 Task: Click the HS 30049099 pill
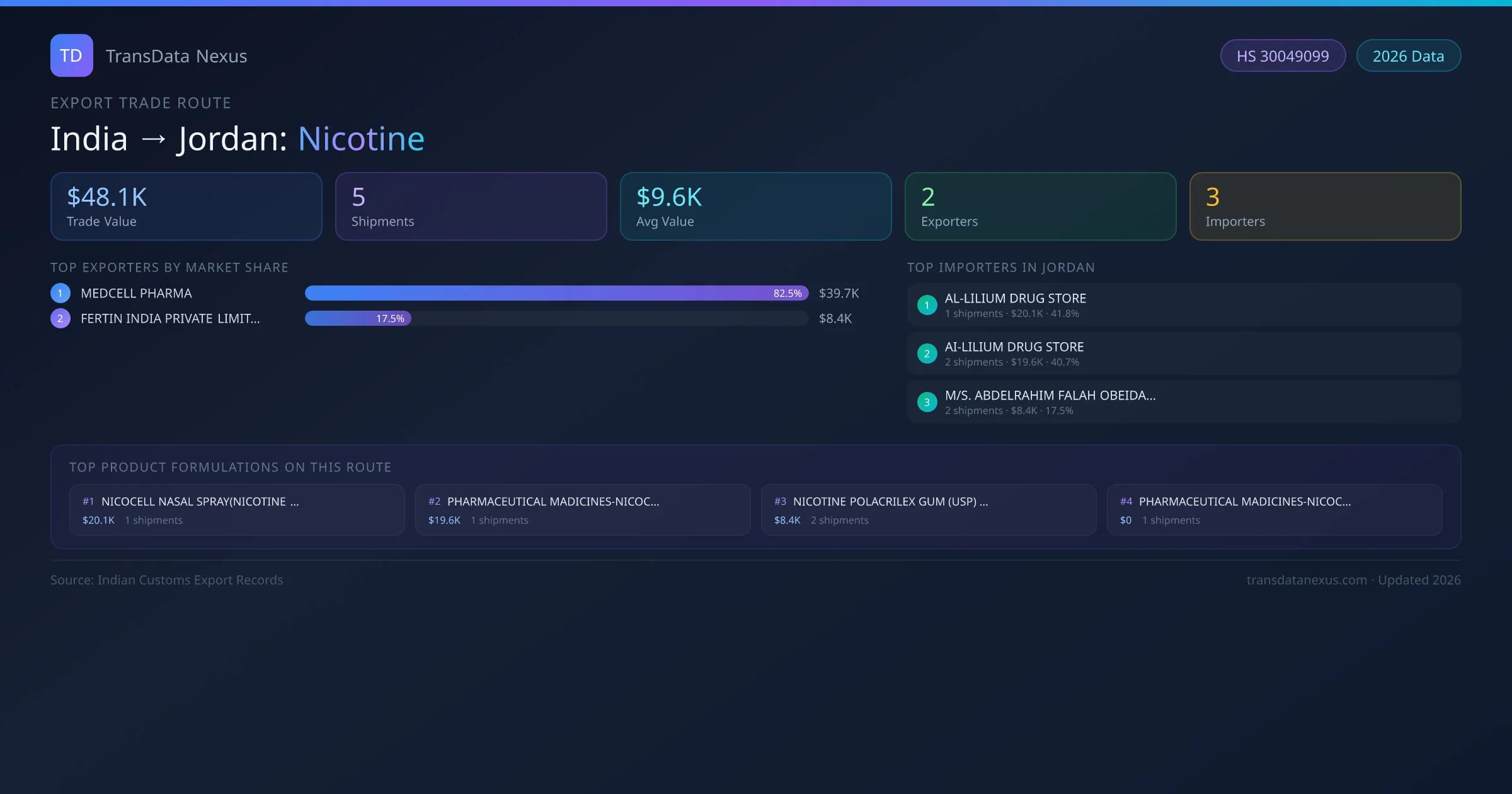pyautogui.click(x=1283, y=56)
